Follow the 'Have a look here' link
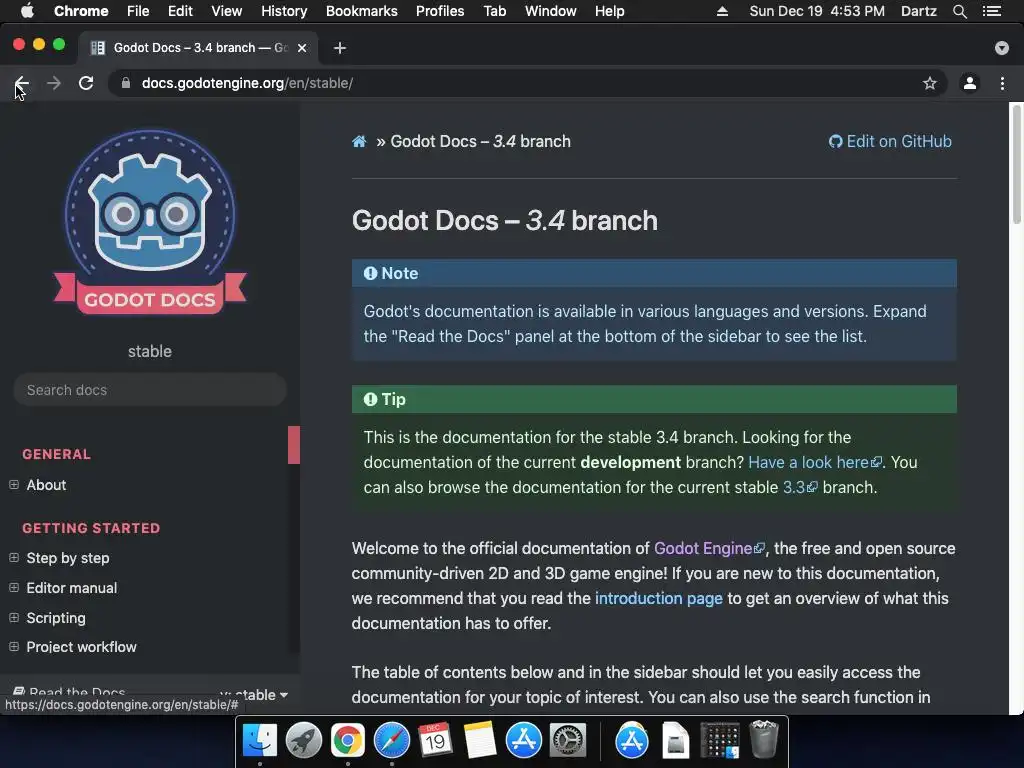1024x768 pixels. [x=814, y=462]
